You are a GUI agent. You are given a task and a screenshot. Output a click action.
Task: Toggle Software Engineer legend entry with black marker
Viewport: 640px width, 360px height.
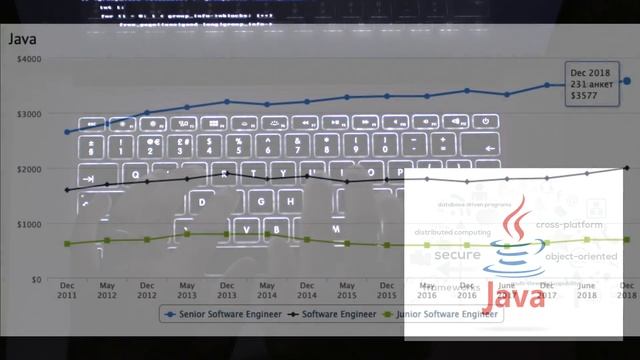tap(332, 314)
